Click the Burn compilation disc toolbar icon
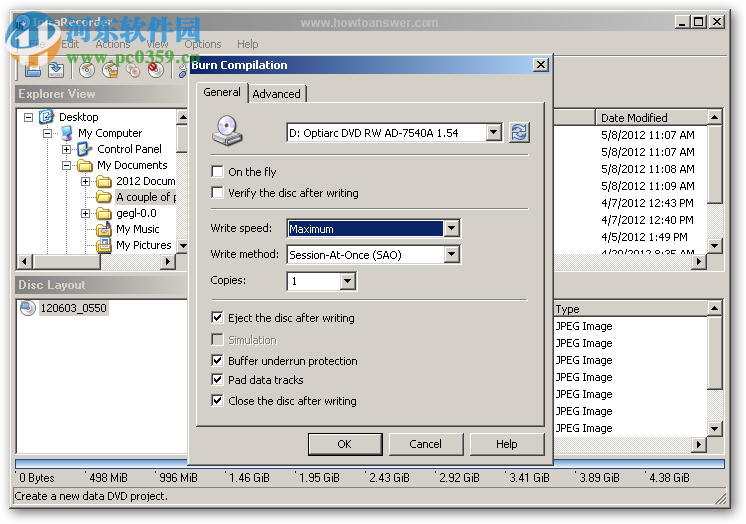746x524 pixels. 87,70
